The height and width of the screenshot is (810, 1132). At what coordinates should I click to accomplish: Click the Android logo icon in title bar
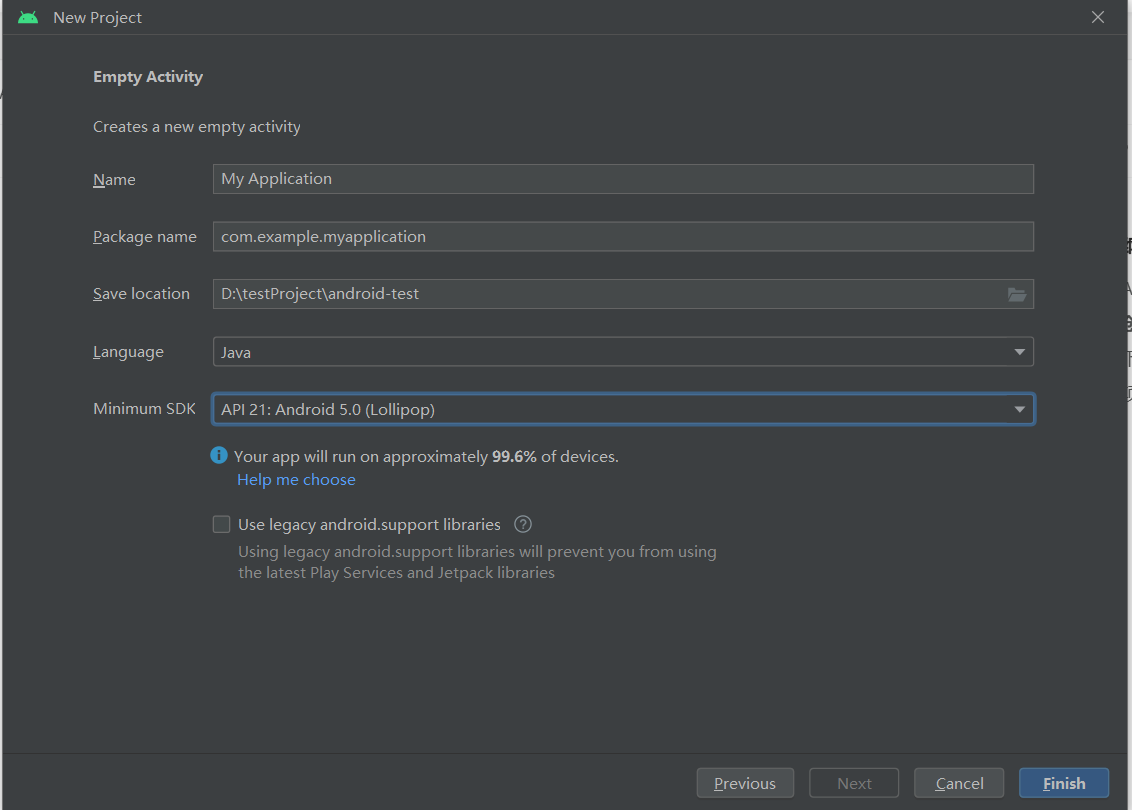(x=28, y=17)
